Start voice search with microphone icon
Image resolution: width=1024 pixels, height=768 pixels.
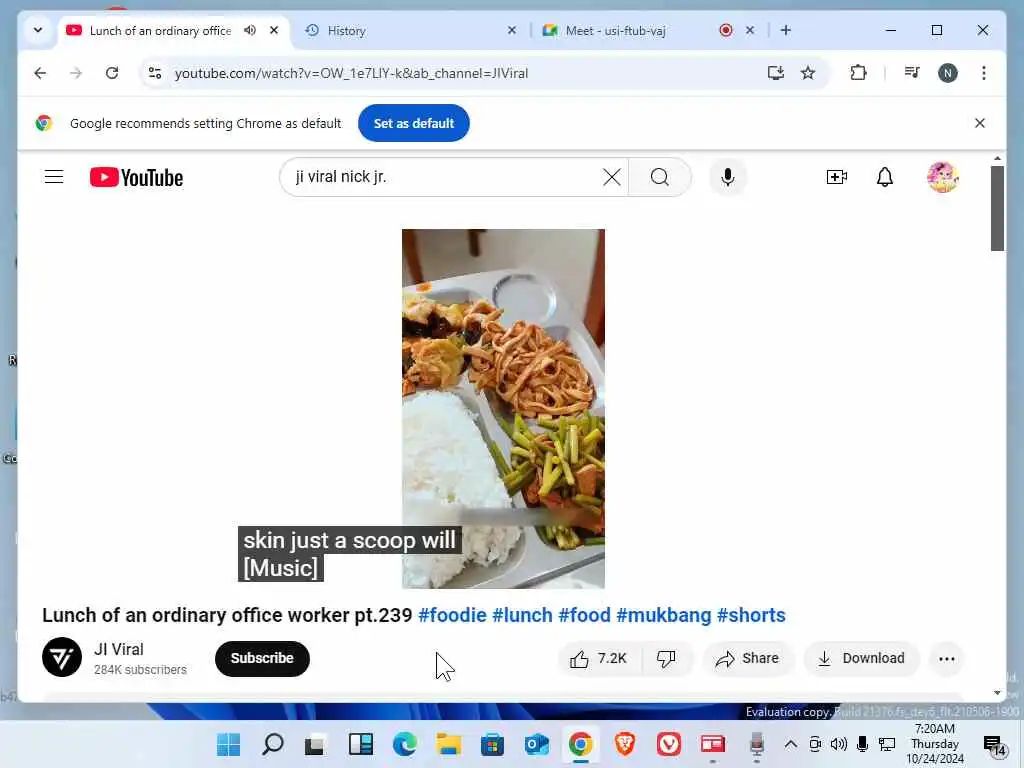point(728,177)
